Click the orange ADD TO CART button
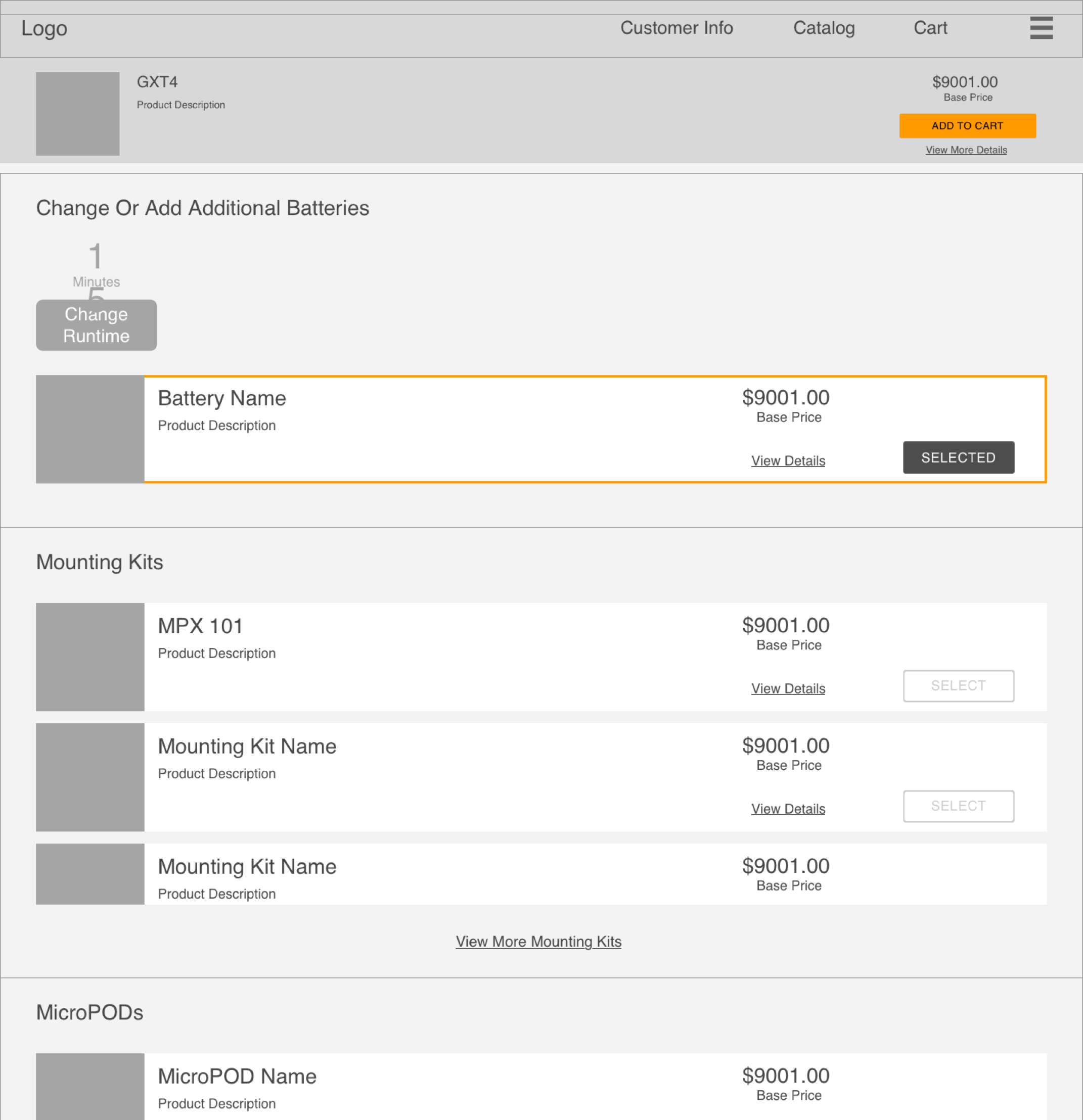This screenshot has width=1083, height=1120. (x=967, y=126)
